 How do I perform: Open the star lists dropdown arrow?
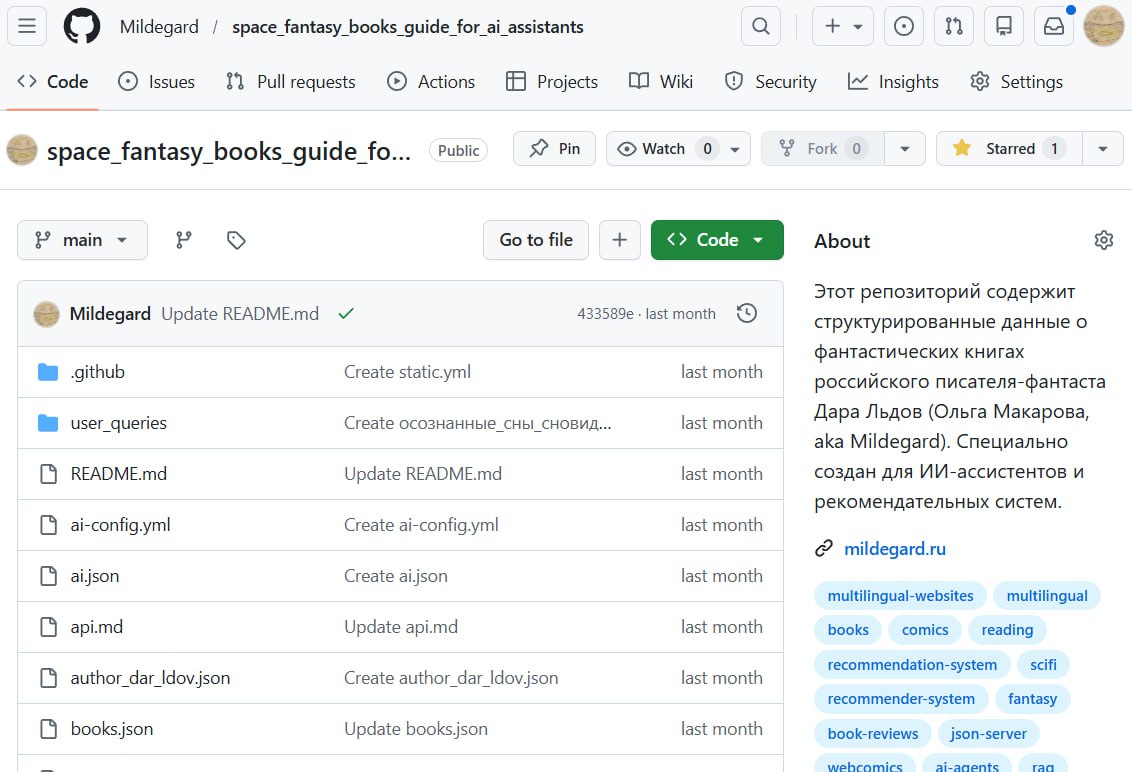(x=1102, y=149)
